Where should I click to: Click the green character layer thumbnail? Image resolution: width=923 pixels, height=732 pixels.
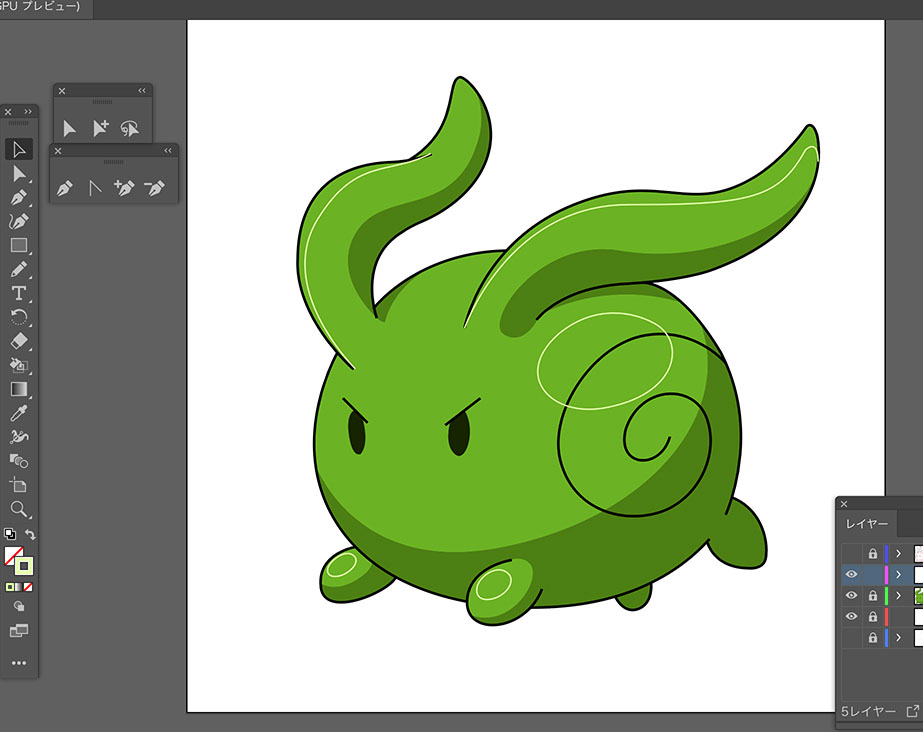coord(918,595)
